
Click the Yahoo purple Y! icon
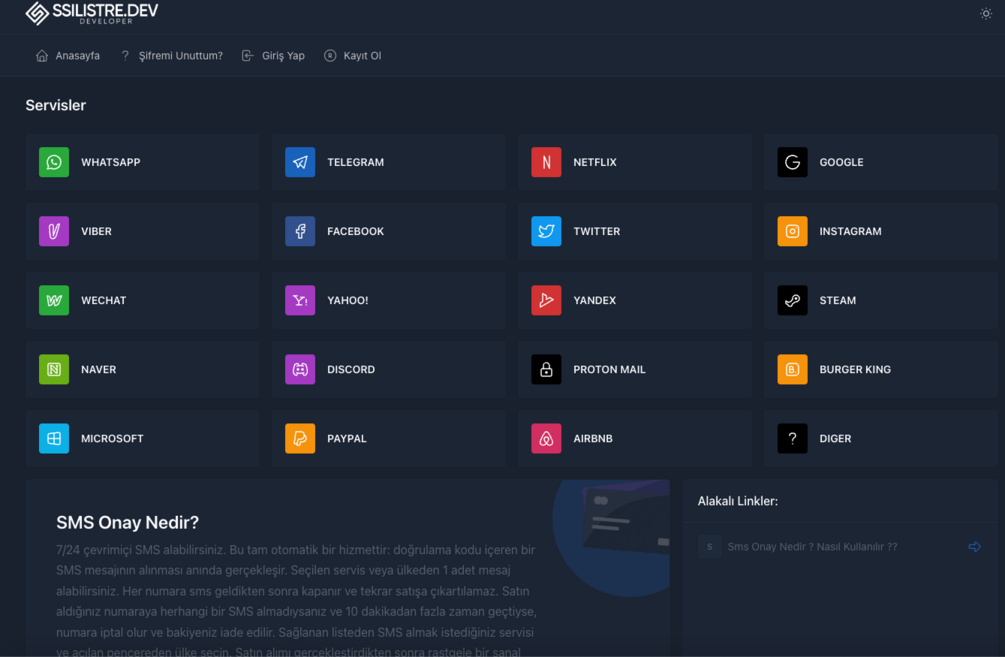300,301
